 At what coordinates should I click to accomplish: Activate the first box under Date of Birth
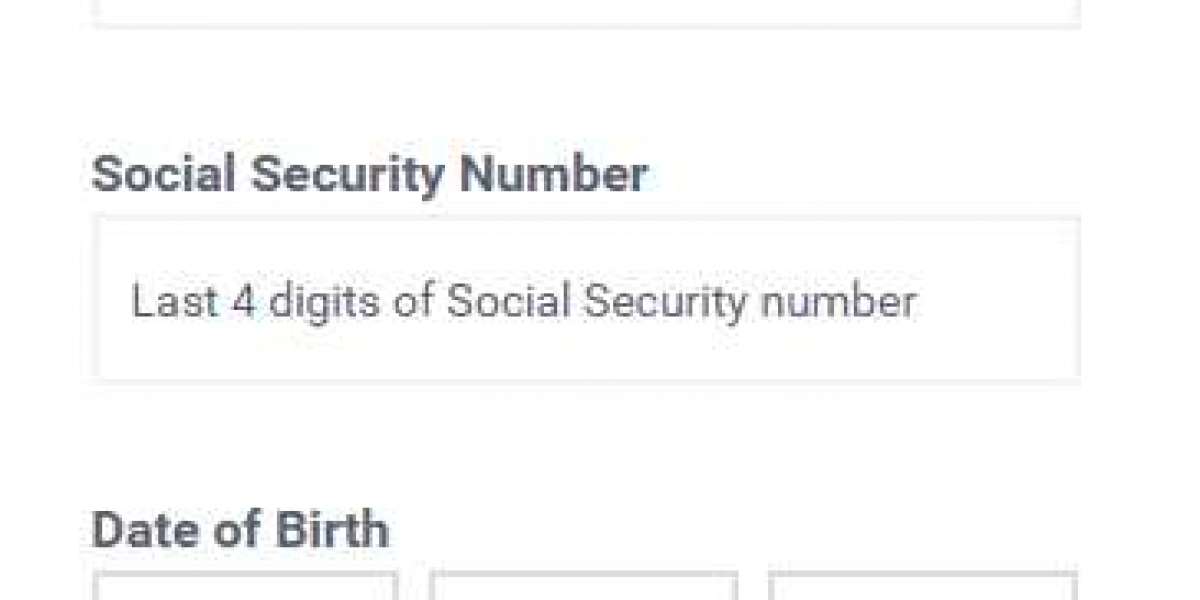point(245,587)
